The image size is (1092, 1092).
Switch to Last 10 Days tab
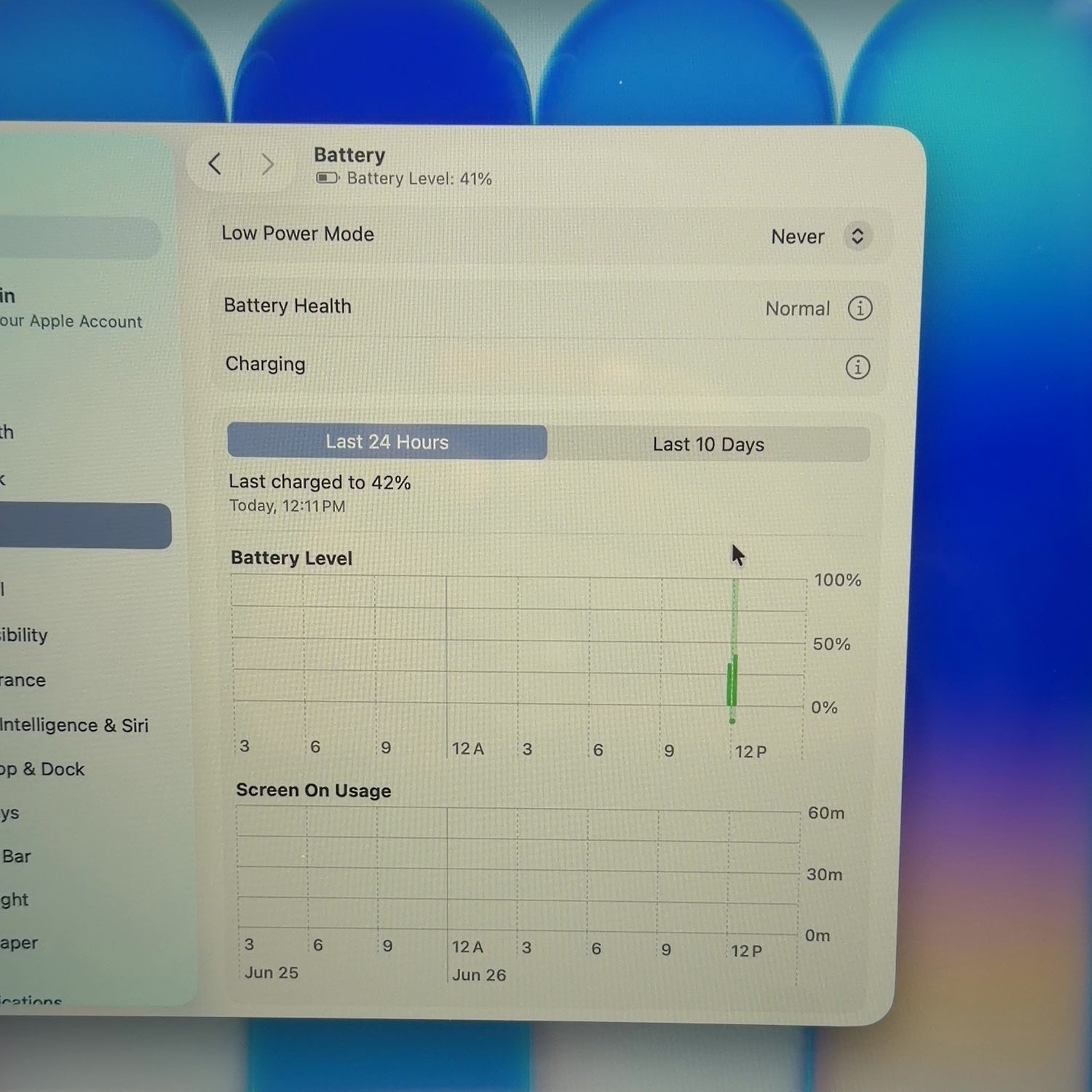[708, 444]
